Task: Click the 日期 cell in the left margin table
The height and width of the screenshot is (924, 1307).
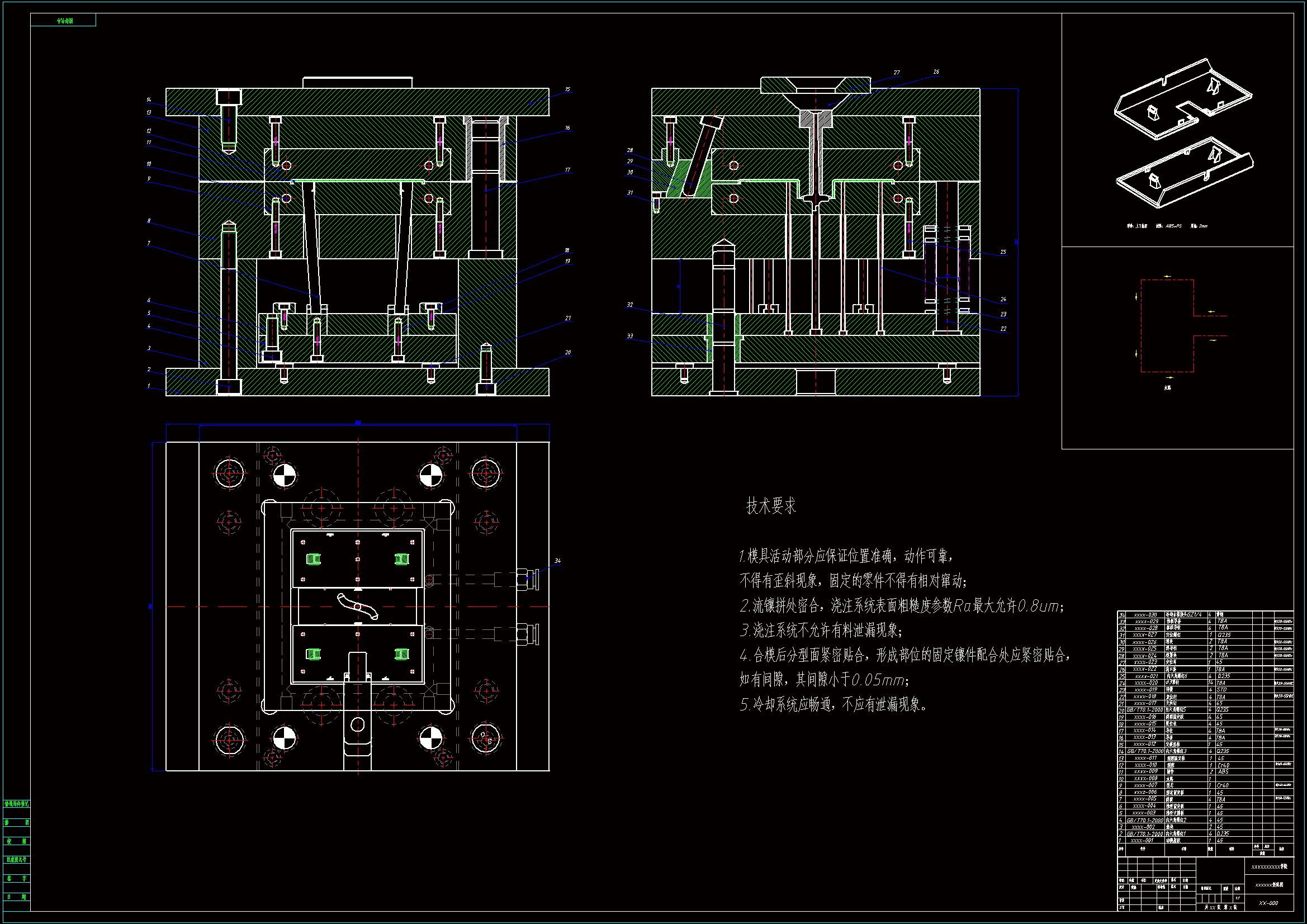Action: [17, 897]
